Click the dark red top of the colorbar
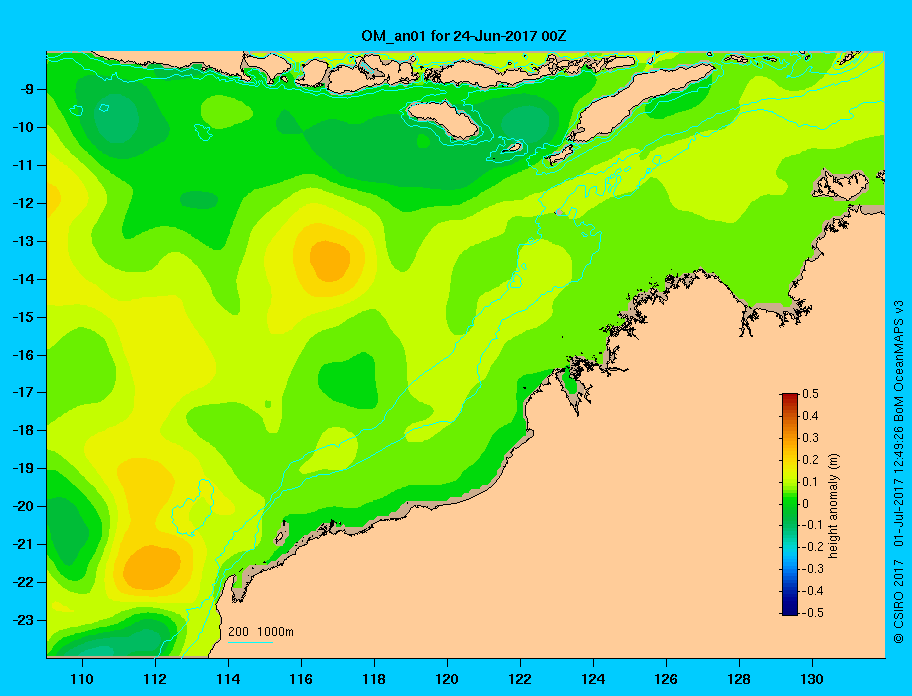 [790, 399]
